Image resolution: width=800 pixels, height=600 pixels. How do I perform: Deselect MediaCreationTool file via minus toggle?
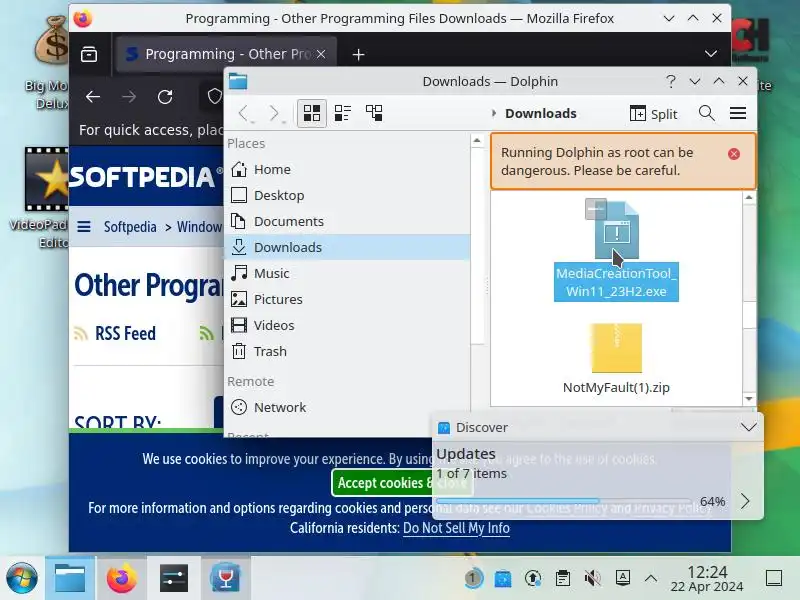click(595, 209)
